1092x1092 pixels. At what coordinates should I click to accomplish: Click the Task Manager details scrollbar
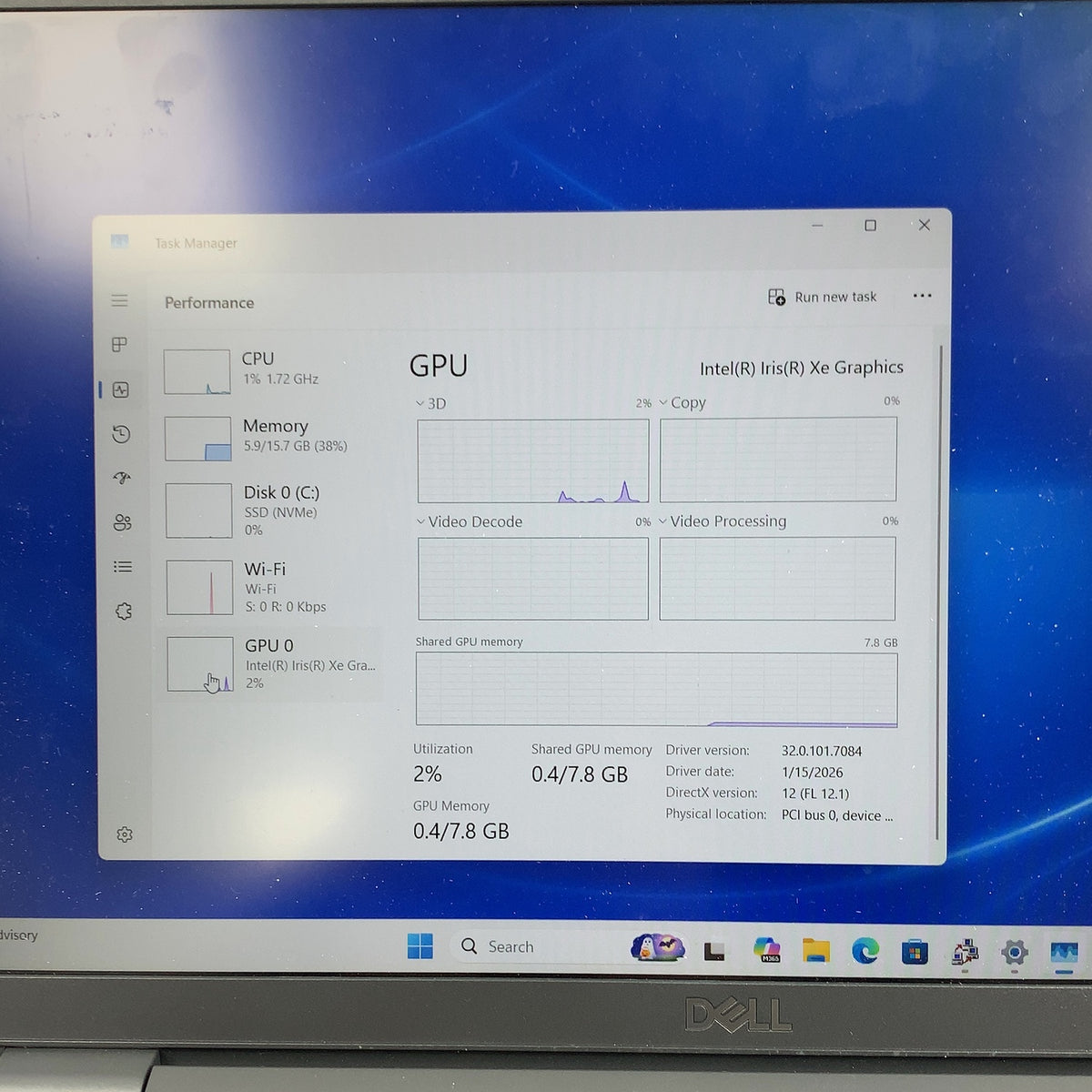click(x=939, y=591)
